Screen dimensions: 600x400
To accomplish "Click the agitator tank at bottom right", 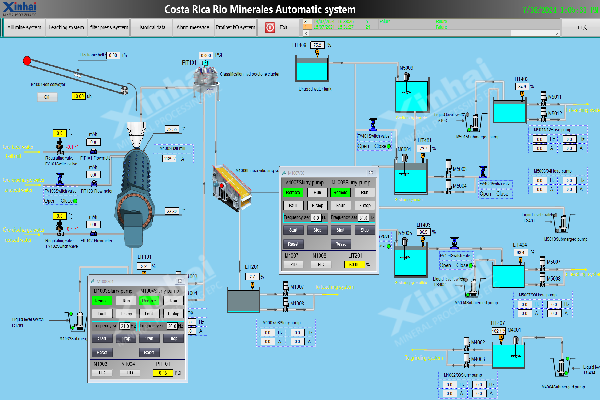I will pyautogui.click(x=509, y=345).
